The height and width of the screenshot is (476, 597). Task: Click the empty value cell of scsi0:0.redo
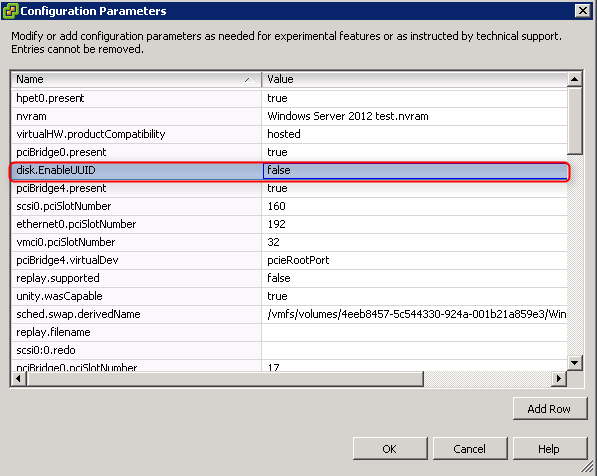(415, 350)
